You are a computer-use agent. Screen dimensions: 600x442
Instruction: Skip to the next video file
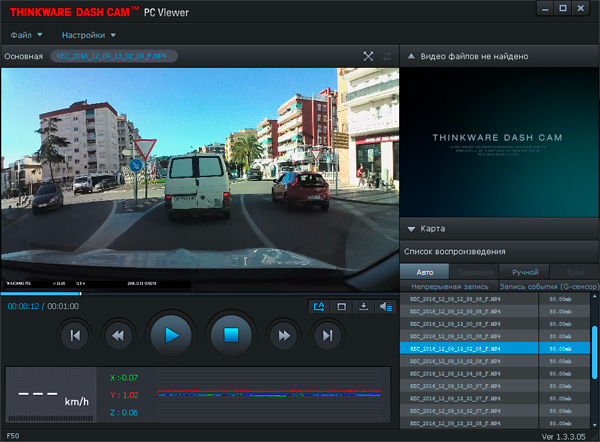tap(327, 336)
